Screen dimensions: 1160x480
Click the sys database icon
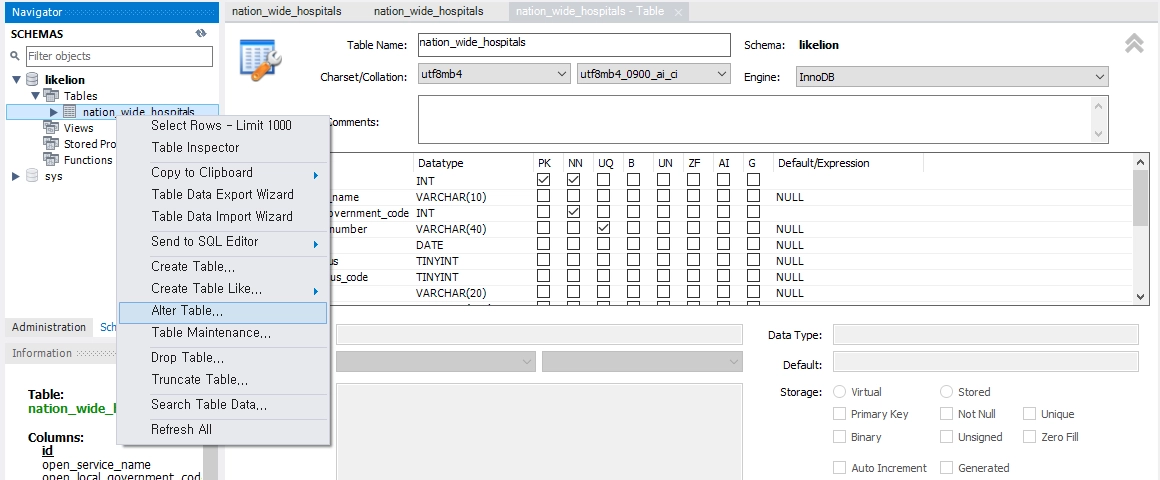point(33,176)
